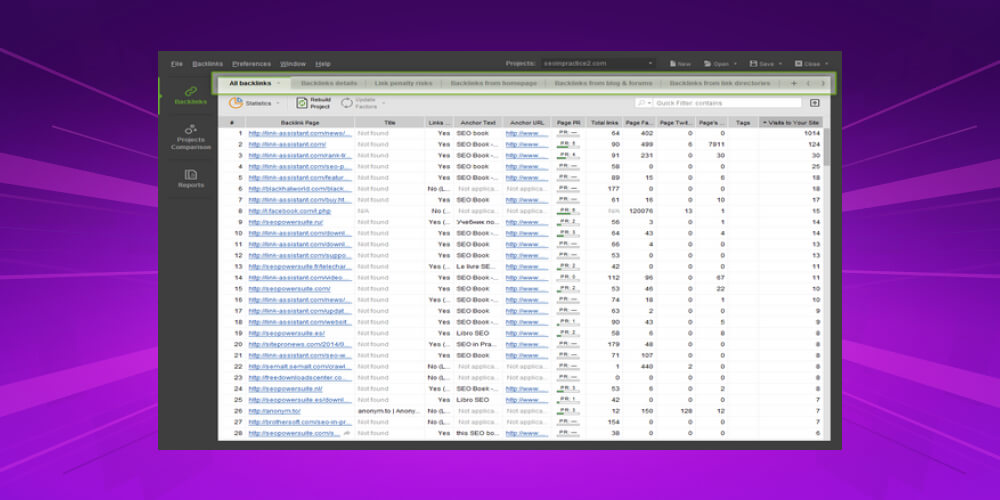Open the facebook.com backlink in row 8
This screenshot has height=500, width=1000.
pyautogui.click(x=290, y=211)
